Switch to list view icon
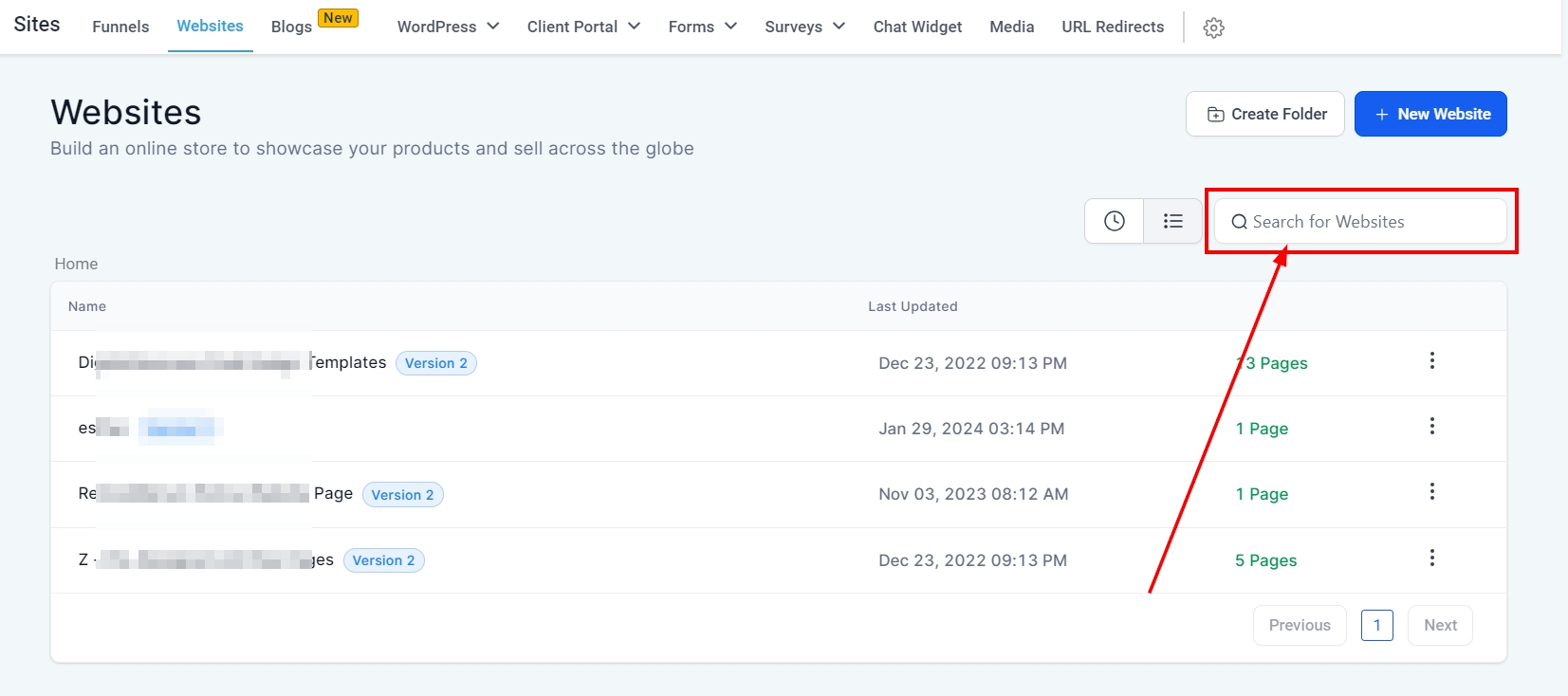 pyautogui.click(x=1173, y=221)
